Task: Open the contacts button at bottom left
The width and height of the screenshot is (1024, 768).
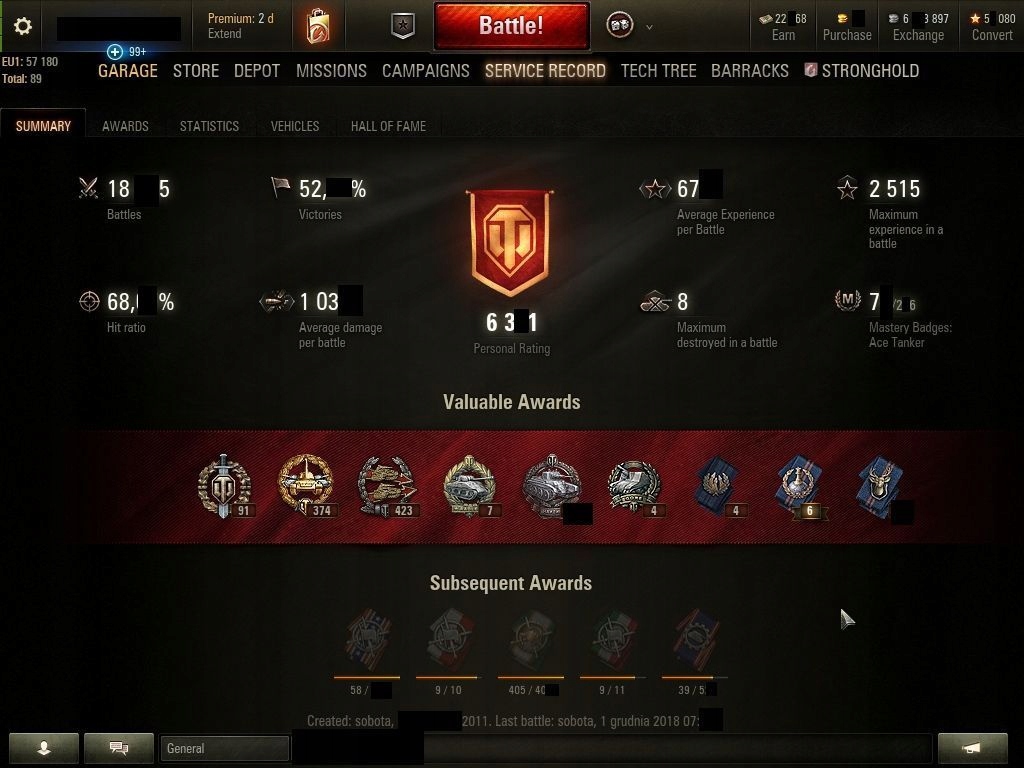Action: (x=44, y=748)
